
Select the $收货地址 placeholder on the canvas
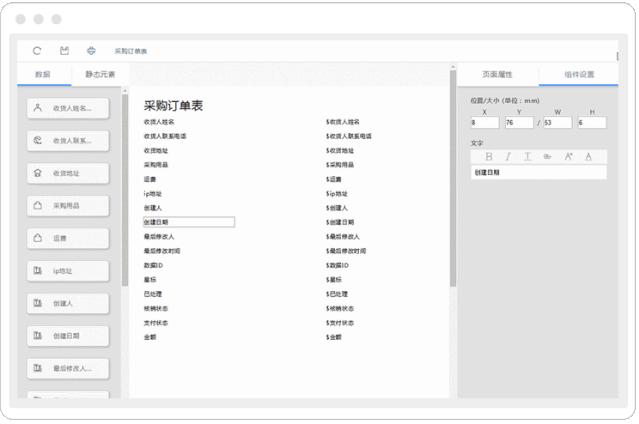(x=340, y=150)
